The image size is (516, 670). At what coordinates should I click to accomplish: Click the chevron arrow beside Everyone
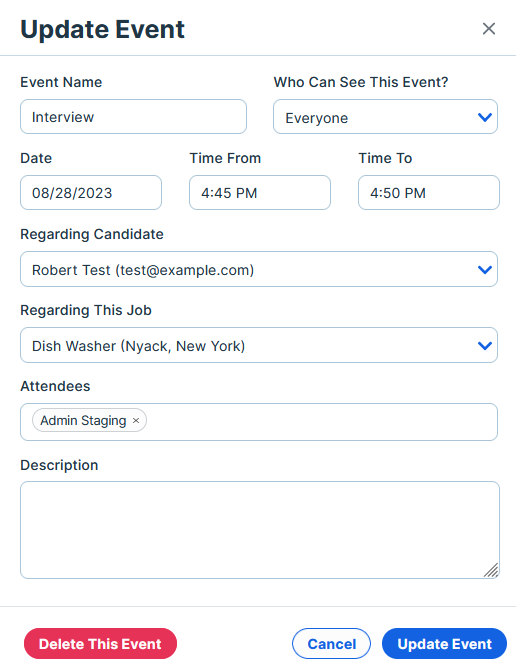[485, 117]
